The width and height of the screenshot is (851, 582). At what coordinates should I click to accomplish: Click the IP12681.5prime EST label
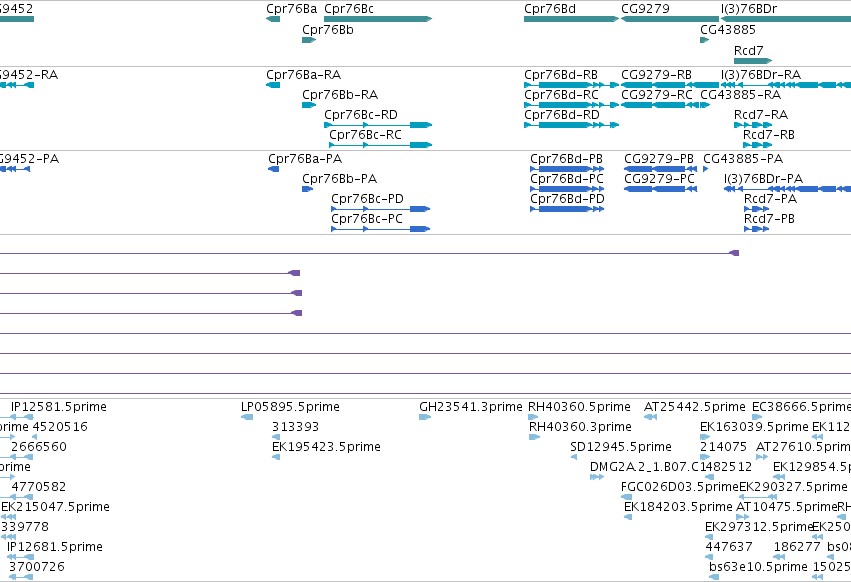[x=55, y=547]
